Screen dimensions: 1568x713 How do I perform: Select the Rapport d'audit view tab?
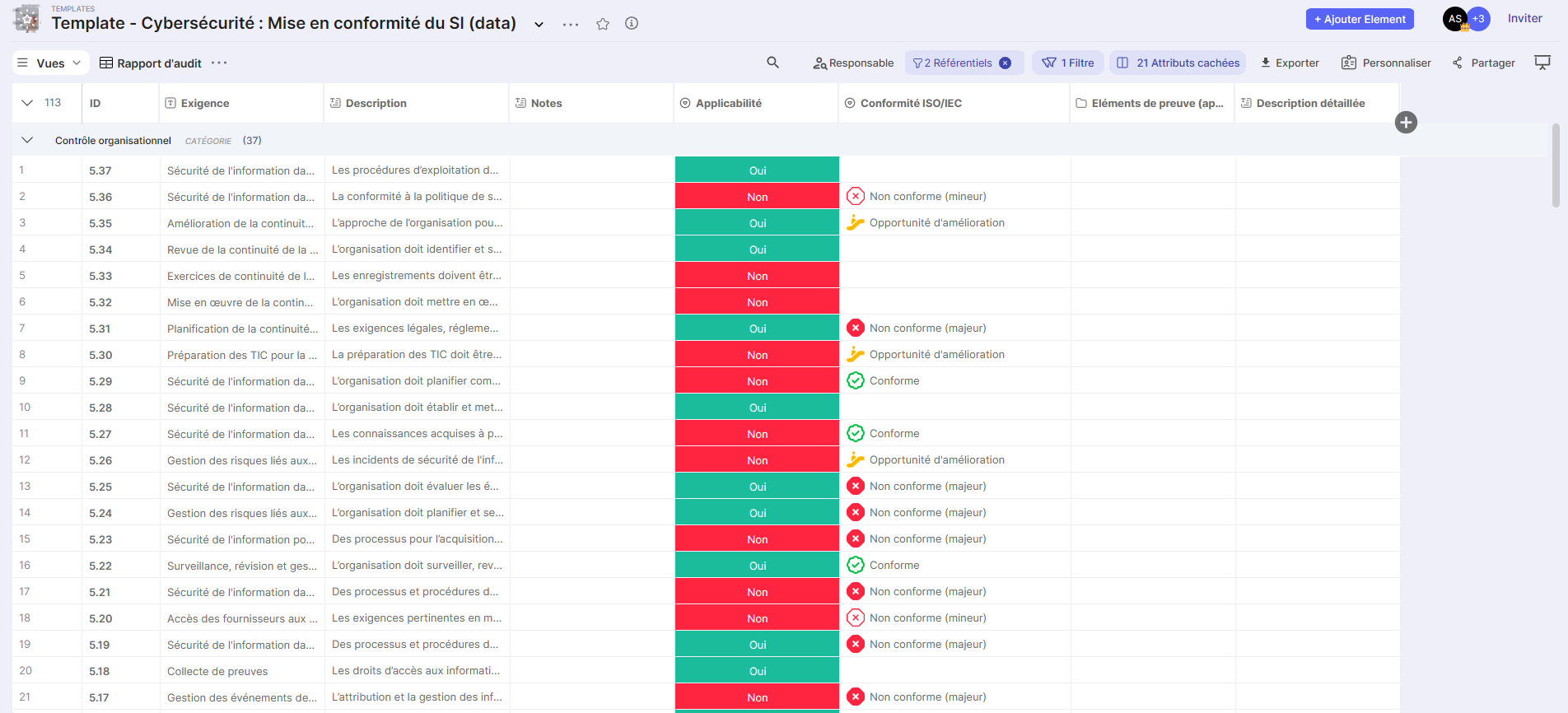[151, 63]
